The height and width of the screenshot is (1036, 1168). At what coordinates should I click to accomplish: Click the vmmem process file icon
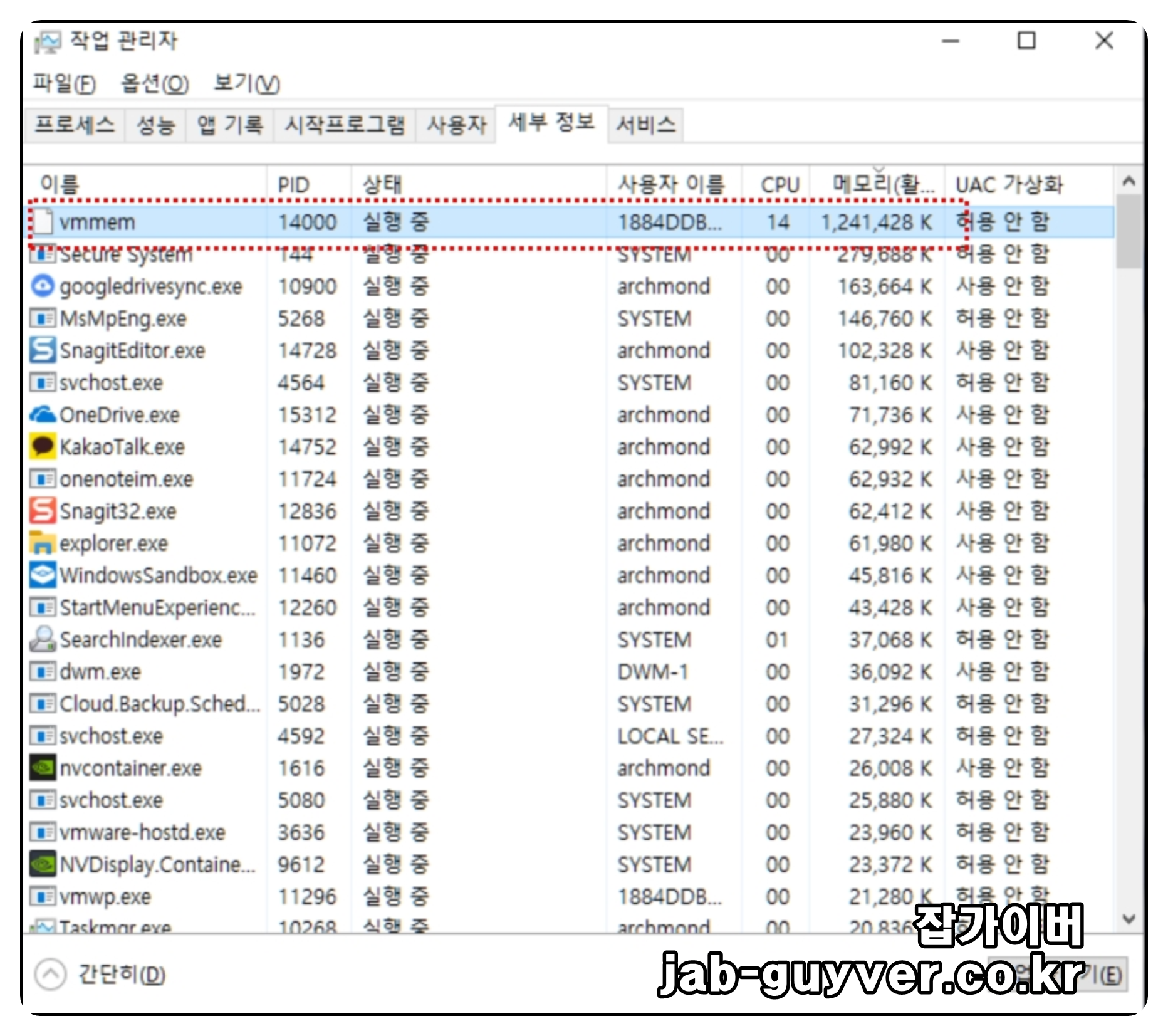pos(43,222)
